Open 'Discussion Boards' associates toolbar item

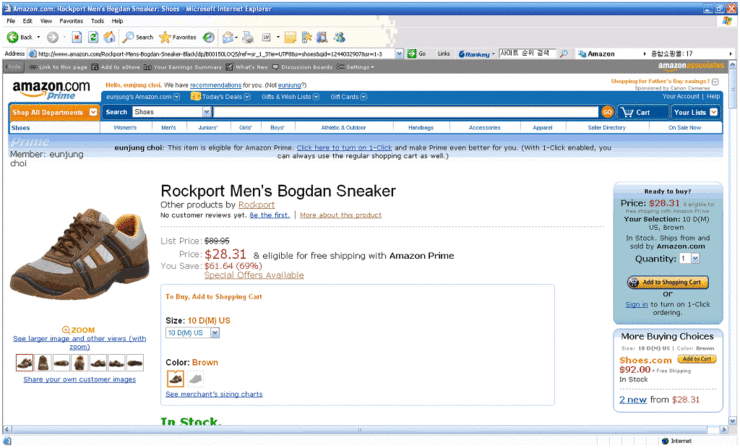tap(302, 67)
